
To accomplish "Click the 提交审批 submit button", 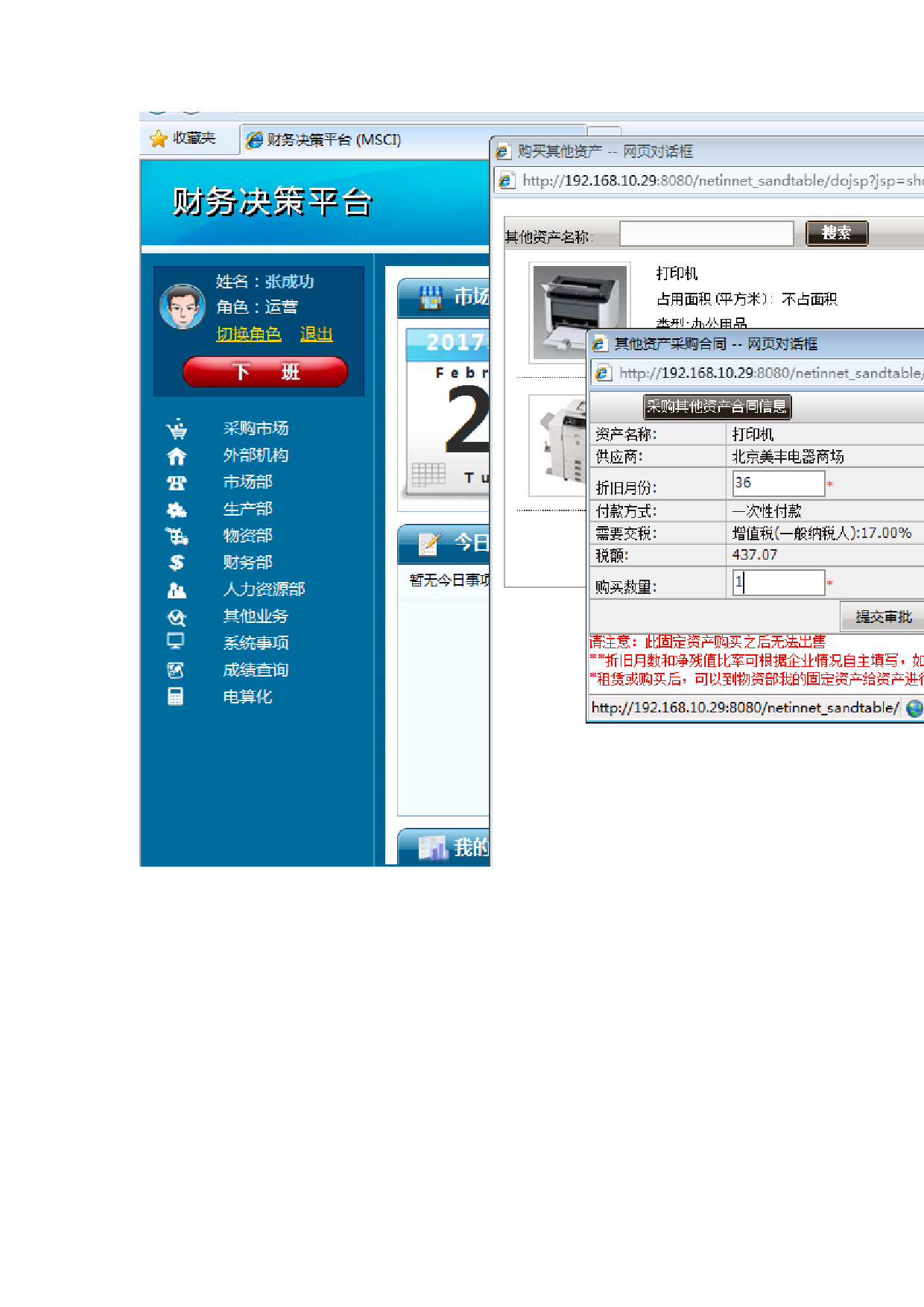I will [883, 617].
